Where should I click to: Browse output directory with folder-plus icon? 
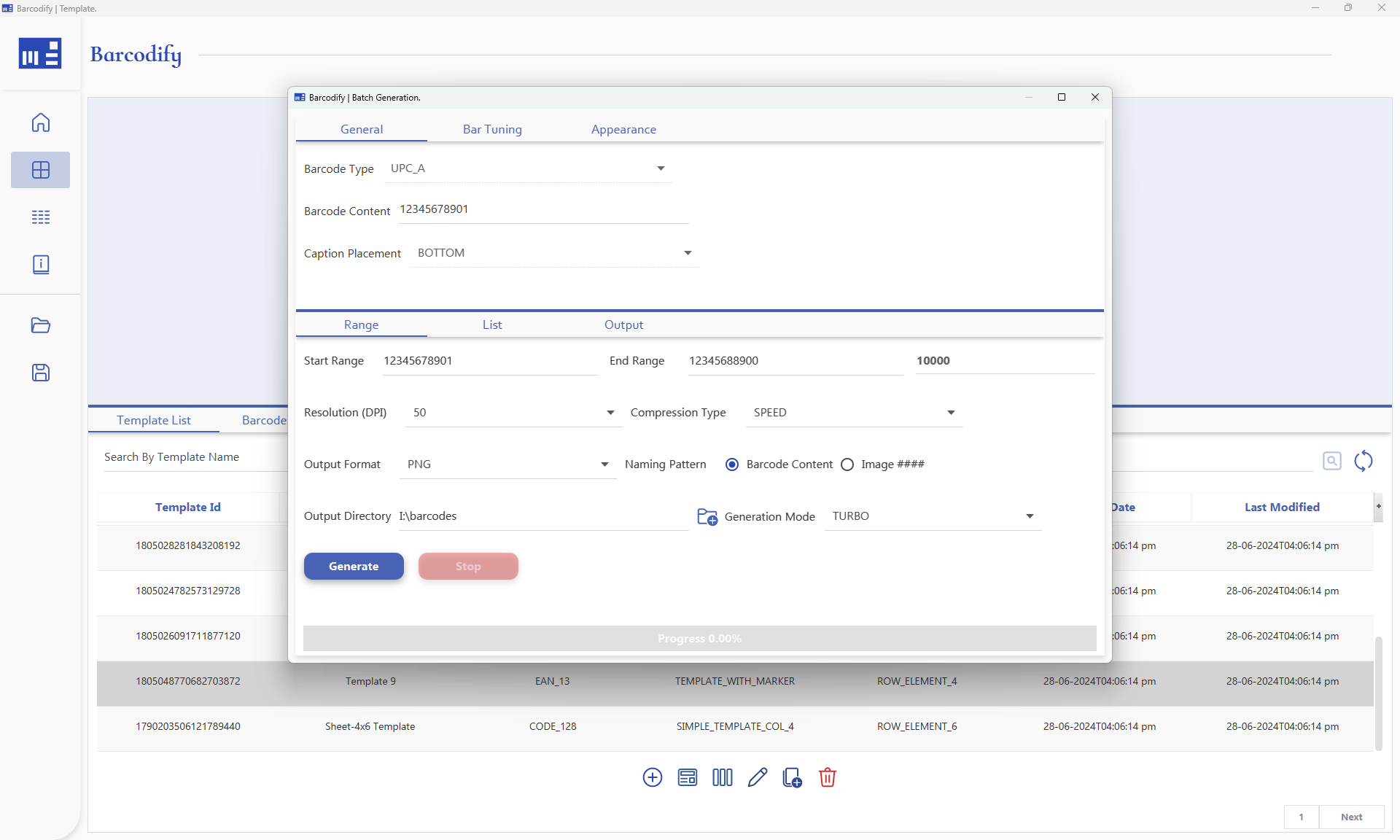coord(707,516)
